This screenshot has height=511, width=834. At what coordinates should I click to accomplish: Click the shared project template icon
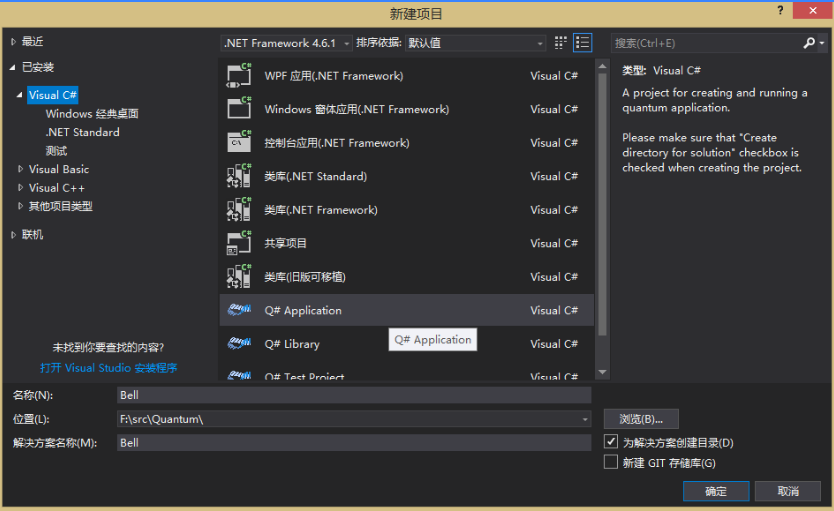239,243
